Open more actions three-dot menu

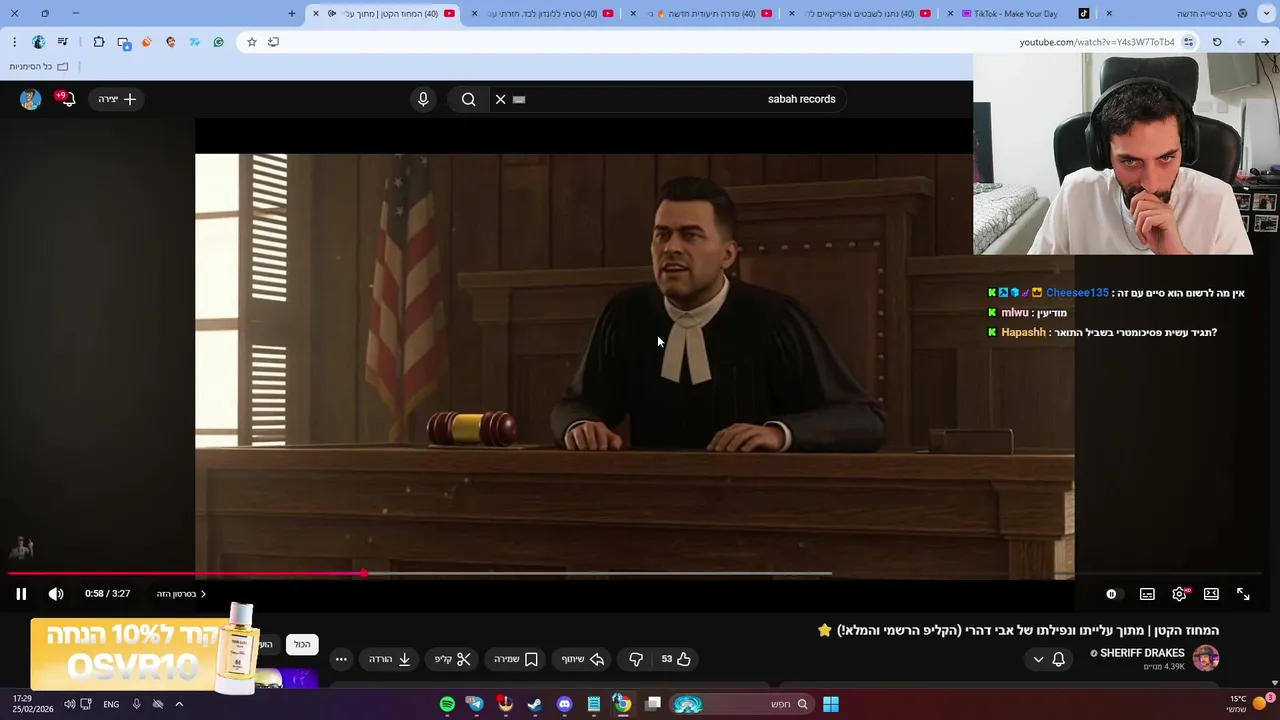click(341, 659)
